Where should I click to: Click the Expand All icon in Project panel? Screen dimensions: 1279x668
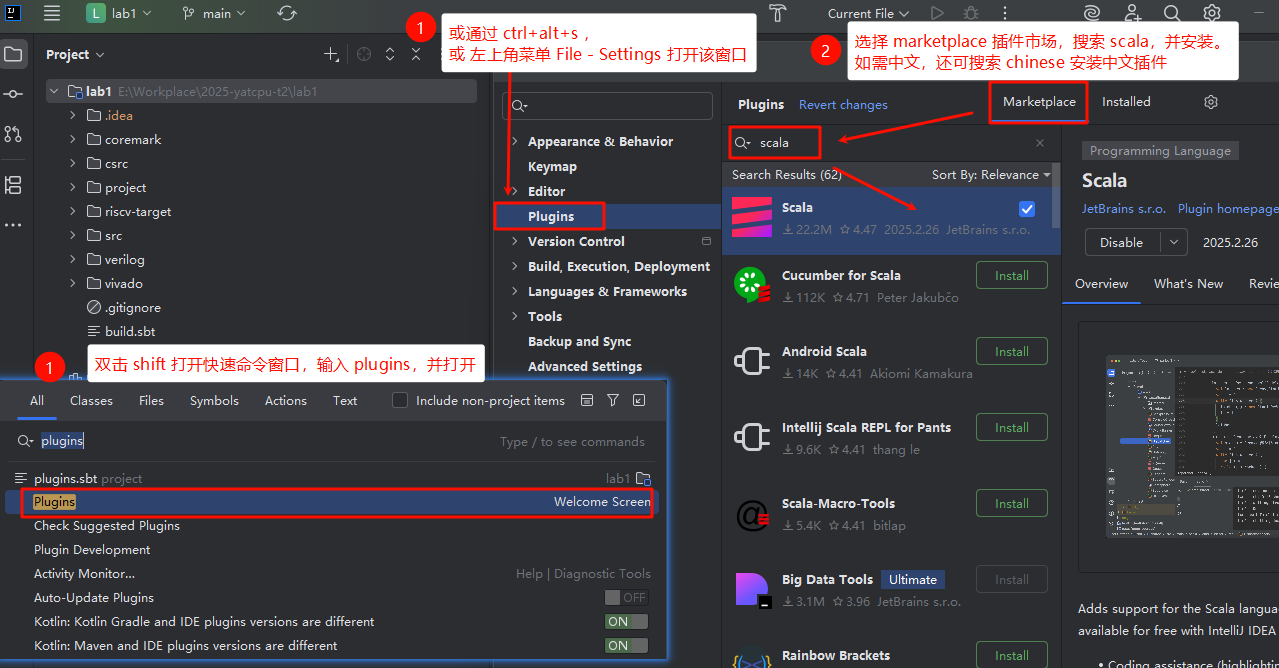[390, 54]
